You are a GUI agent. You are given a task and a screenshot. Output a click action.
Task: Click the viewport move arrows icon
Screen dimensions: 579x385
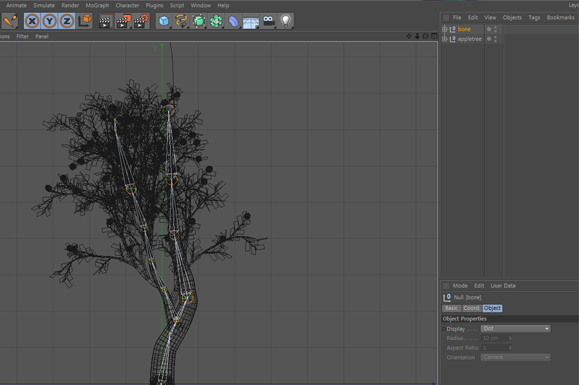(409, 36)
